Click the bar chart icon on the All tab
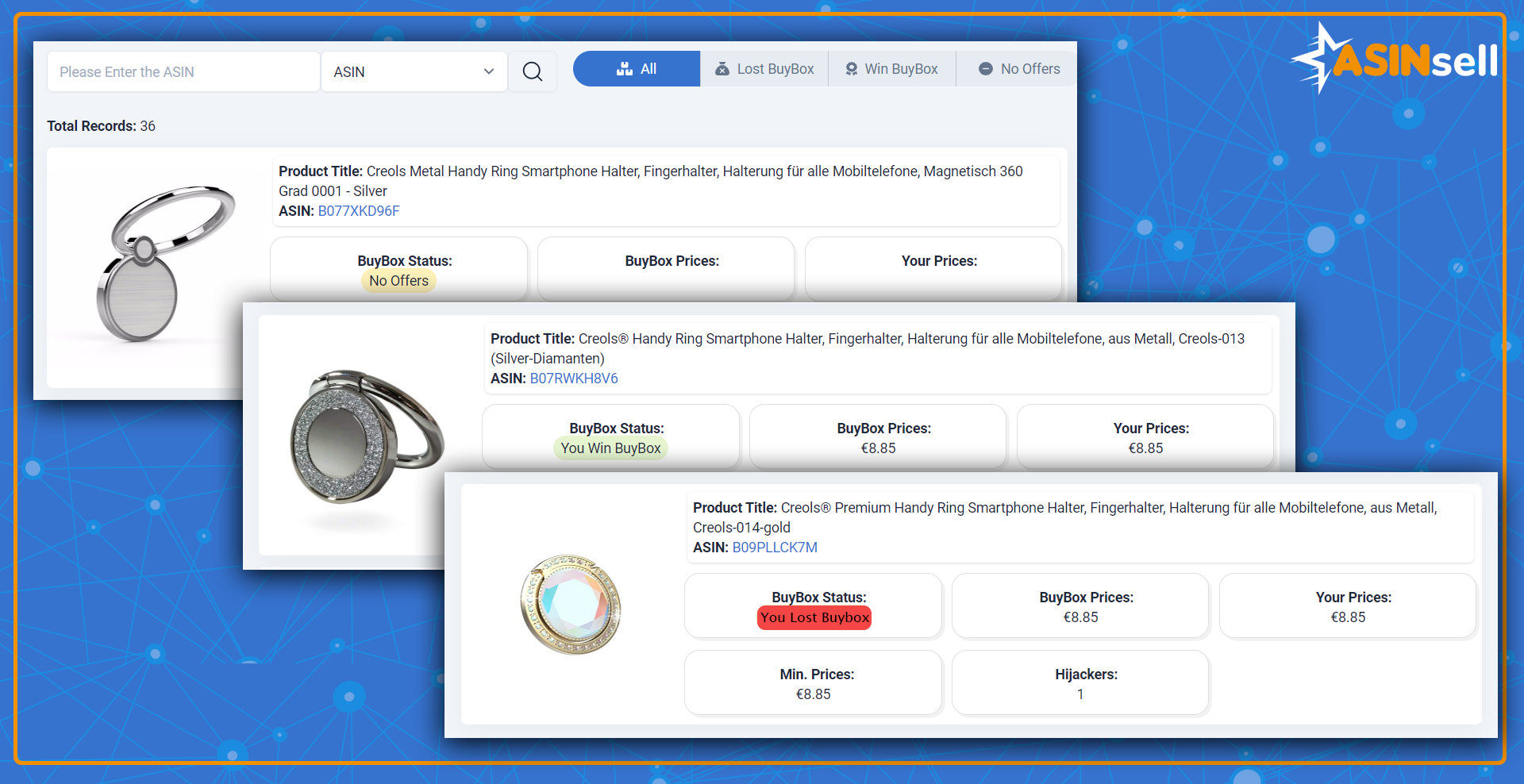 point(625,68)
